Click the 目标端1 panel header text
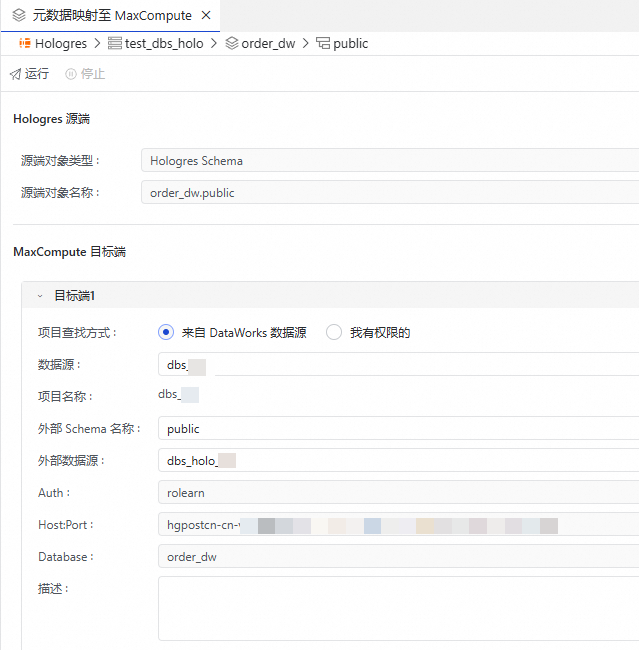The height and width of the screenshot is (650, 639). (75, 296)
